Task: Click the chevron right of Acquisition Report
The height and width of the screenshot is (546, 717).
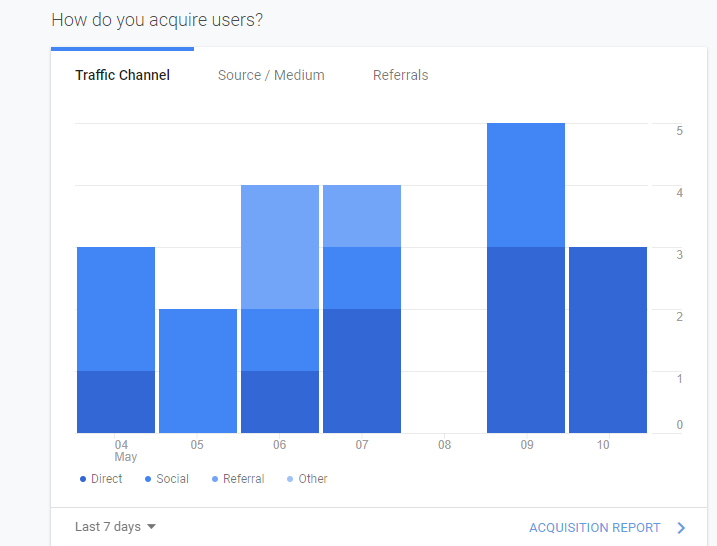Action: 681,528
